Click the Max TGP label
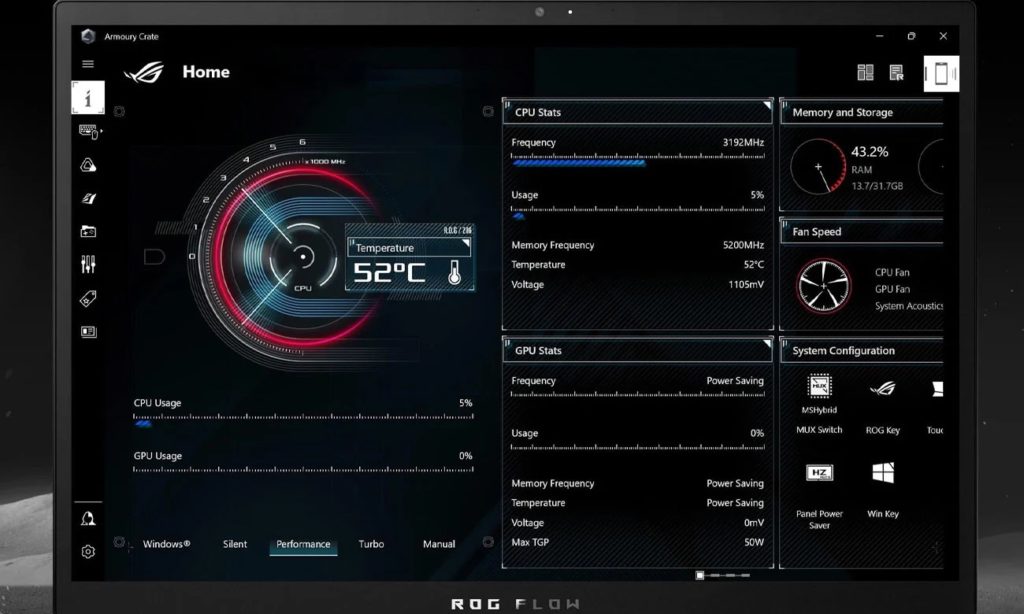Viewport: 1024px width, 614px height. (x=530, y=542)
